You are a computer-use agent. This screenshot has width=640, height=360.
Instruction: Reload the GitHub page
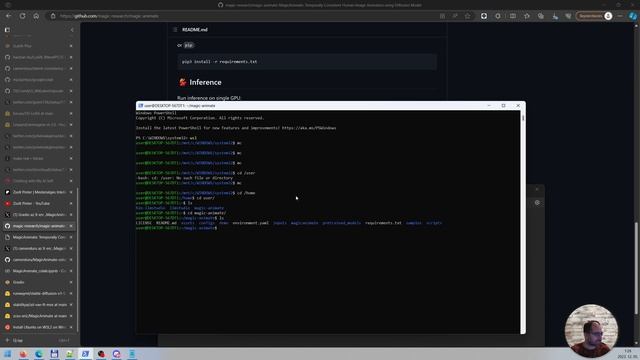click(x=22, y=16)
